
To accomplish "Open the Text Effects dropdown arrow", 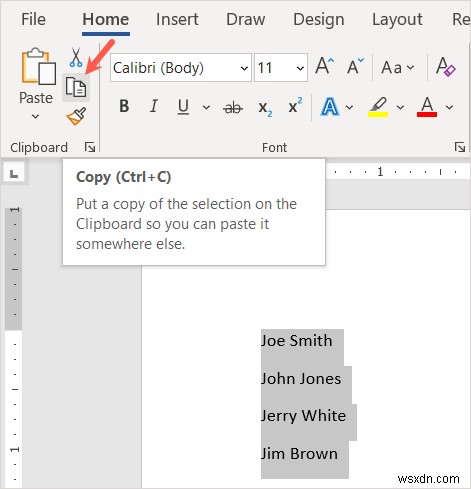I will (x=349, y=107).
